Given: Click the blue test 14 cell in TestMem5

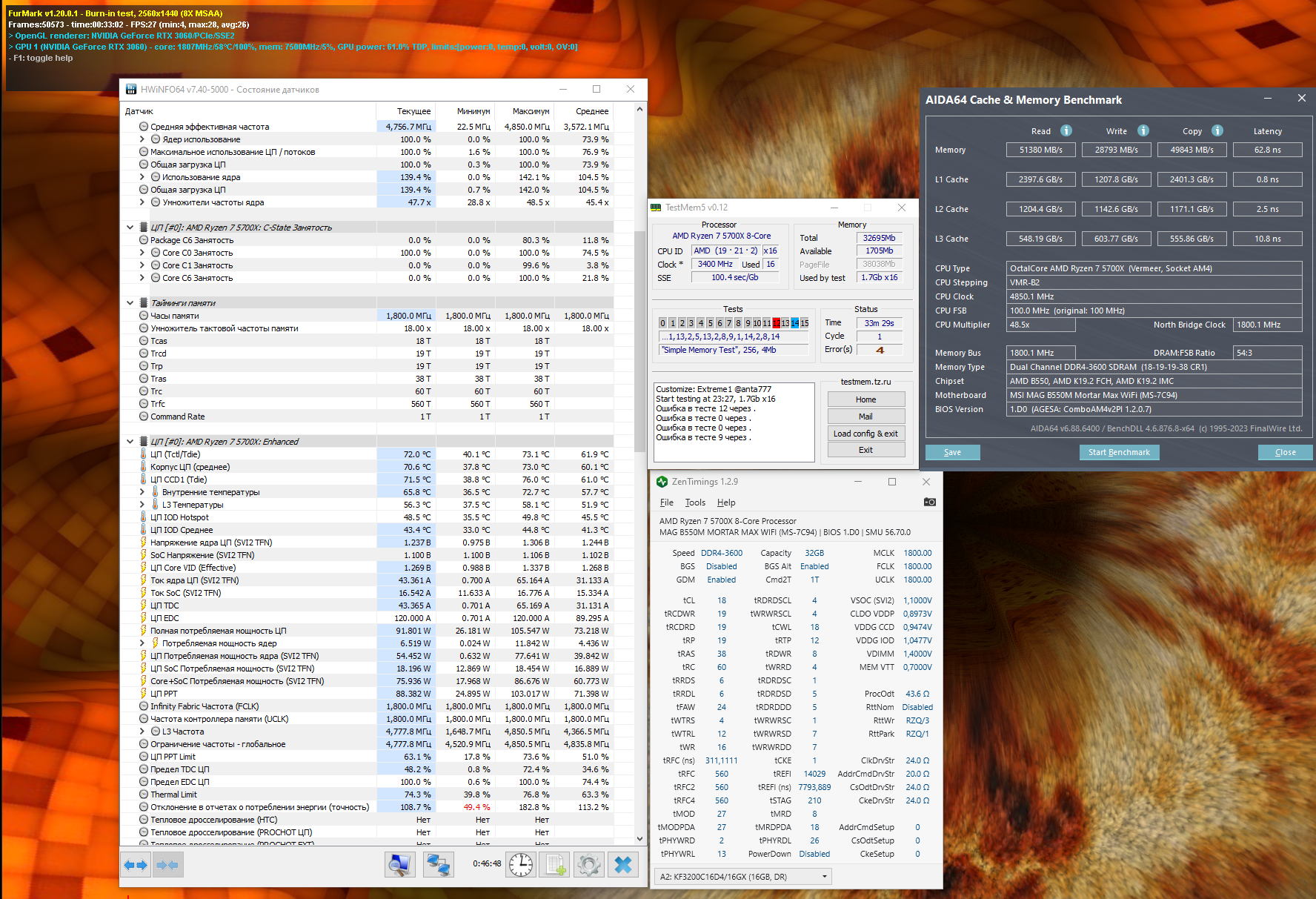Looking at the screenshot, I should (794, 323).
